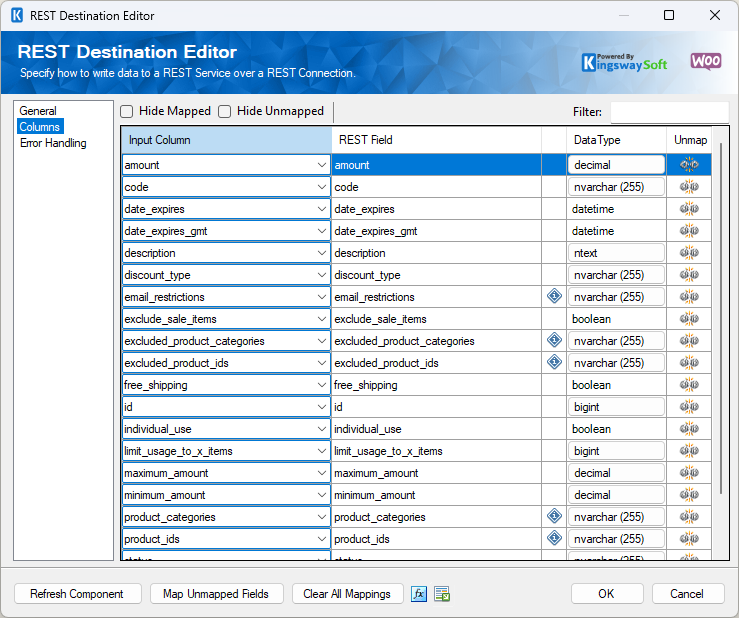Select the limit_usage_to_x_items REST field cell

click(x=436, y=451)
